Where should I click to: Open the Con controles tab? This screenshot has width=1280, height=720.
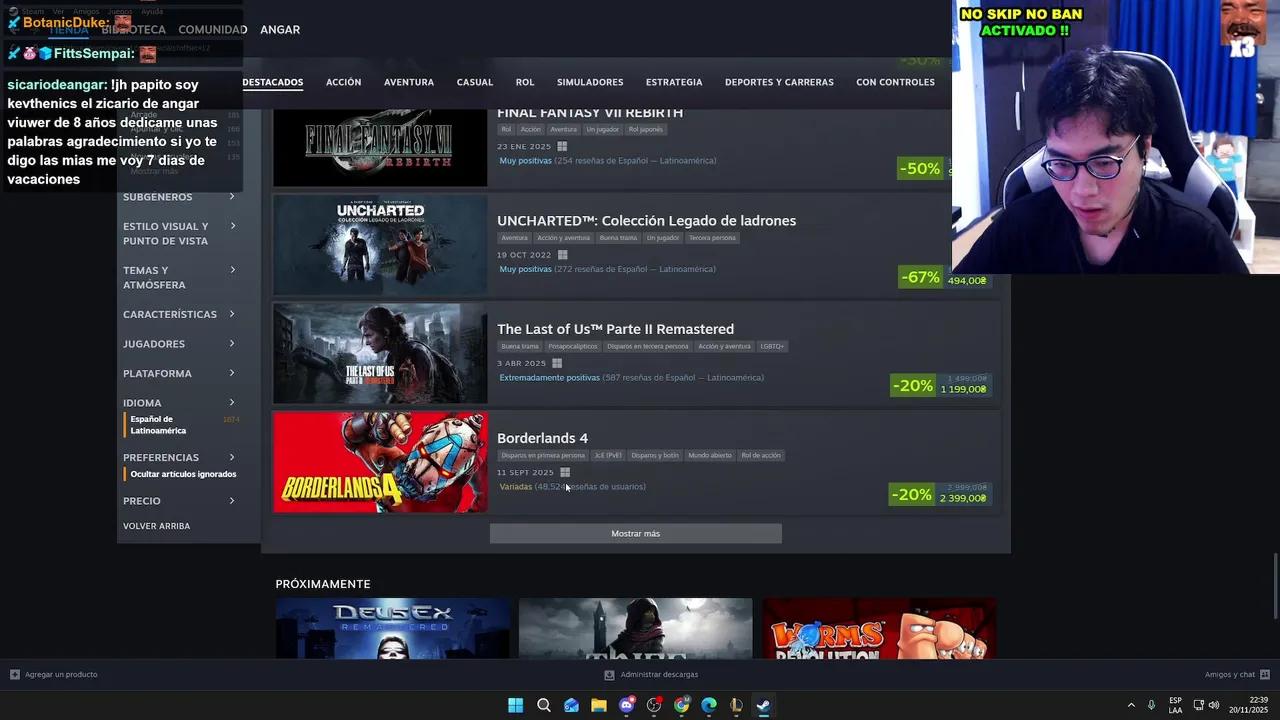(x=895, y=82)
